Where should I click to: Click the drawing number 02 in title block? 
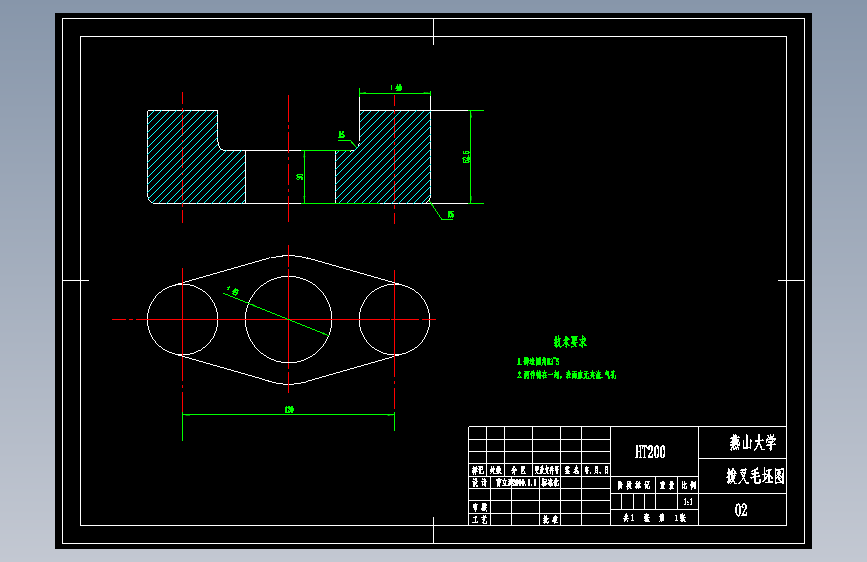741,510
